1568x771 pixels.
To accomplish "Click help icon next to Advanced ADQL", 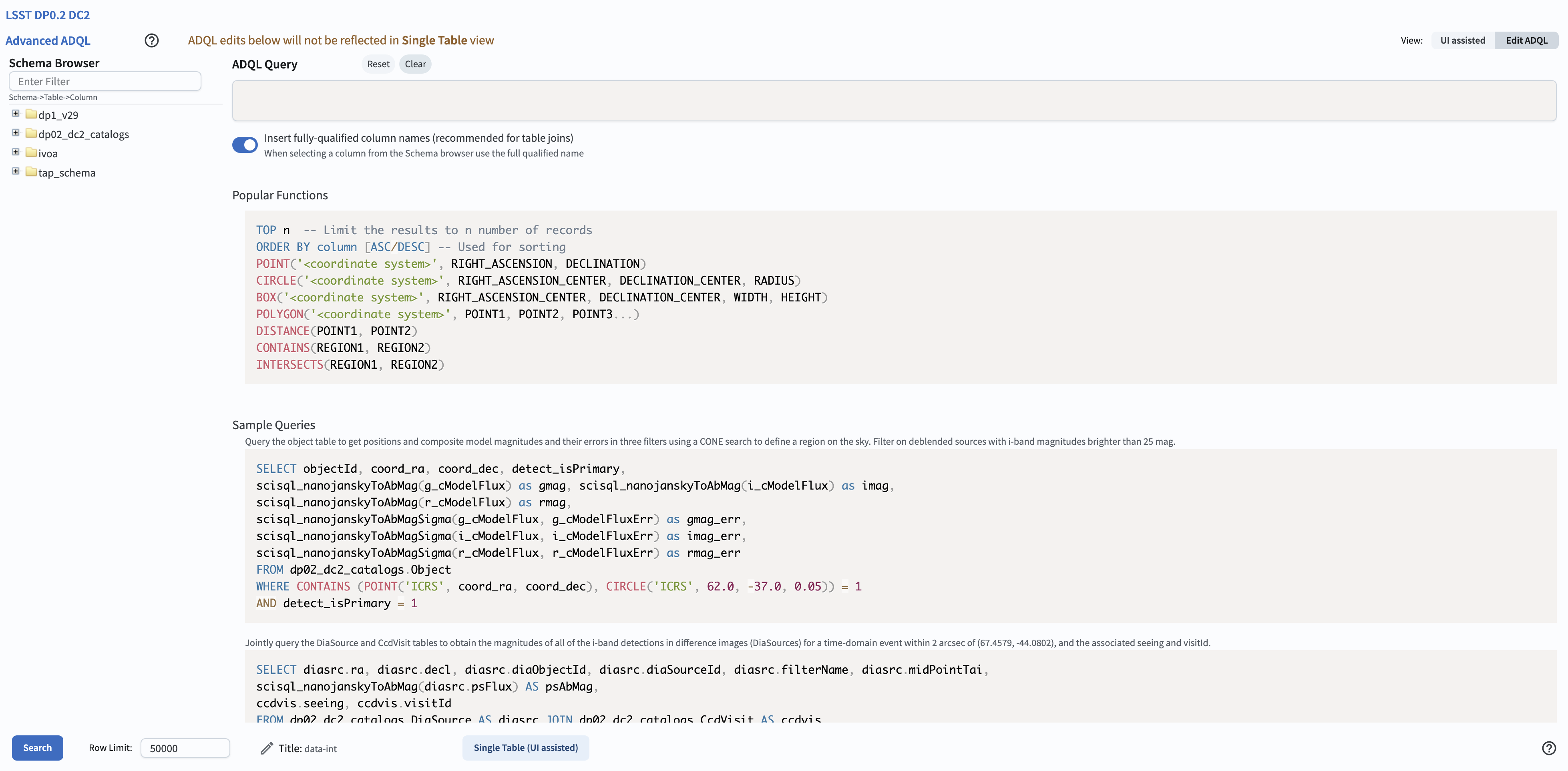I will pyautogui.click(x=152, y=40).
